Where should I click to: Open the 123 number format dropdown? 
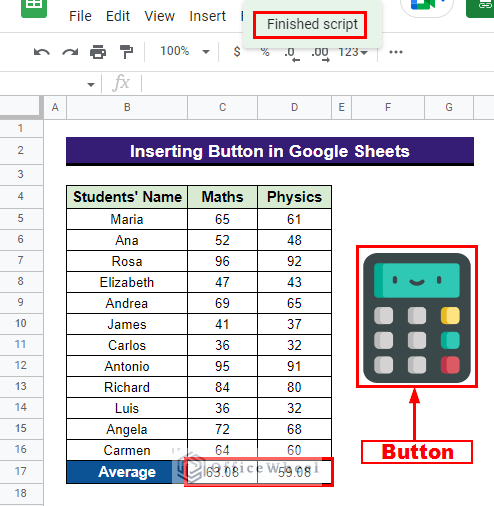pos(353,52)
